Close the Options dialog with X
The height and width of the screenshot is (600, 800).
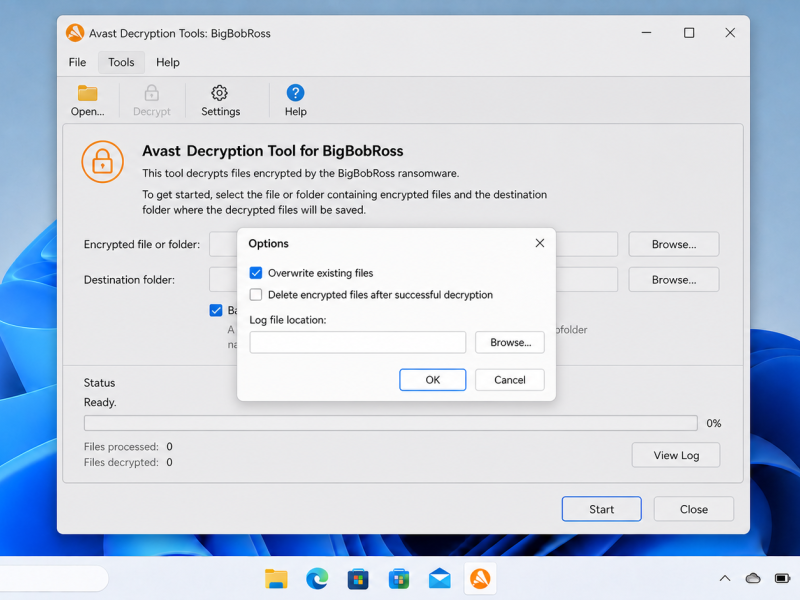tap(540, 243)
